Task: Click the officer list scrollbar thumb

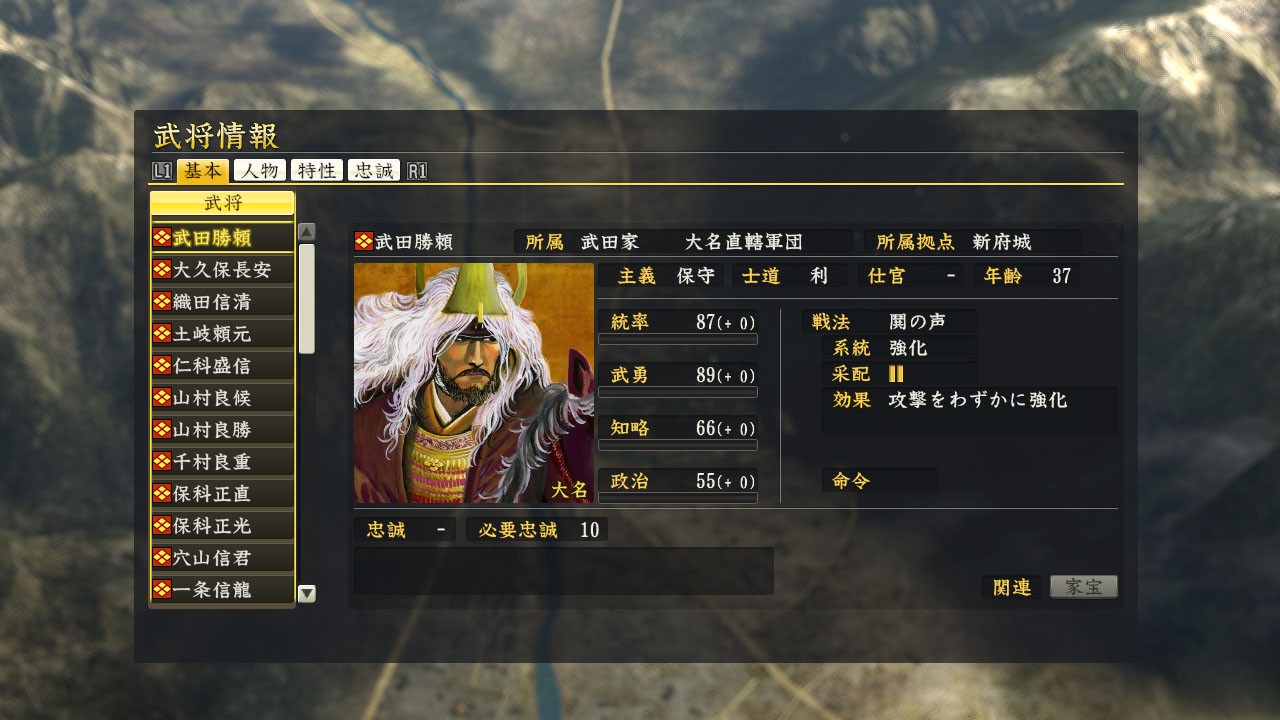Action: pos(307,298)
